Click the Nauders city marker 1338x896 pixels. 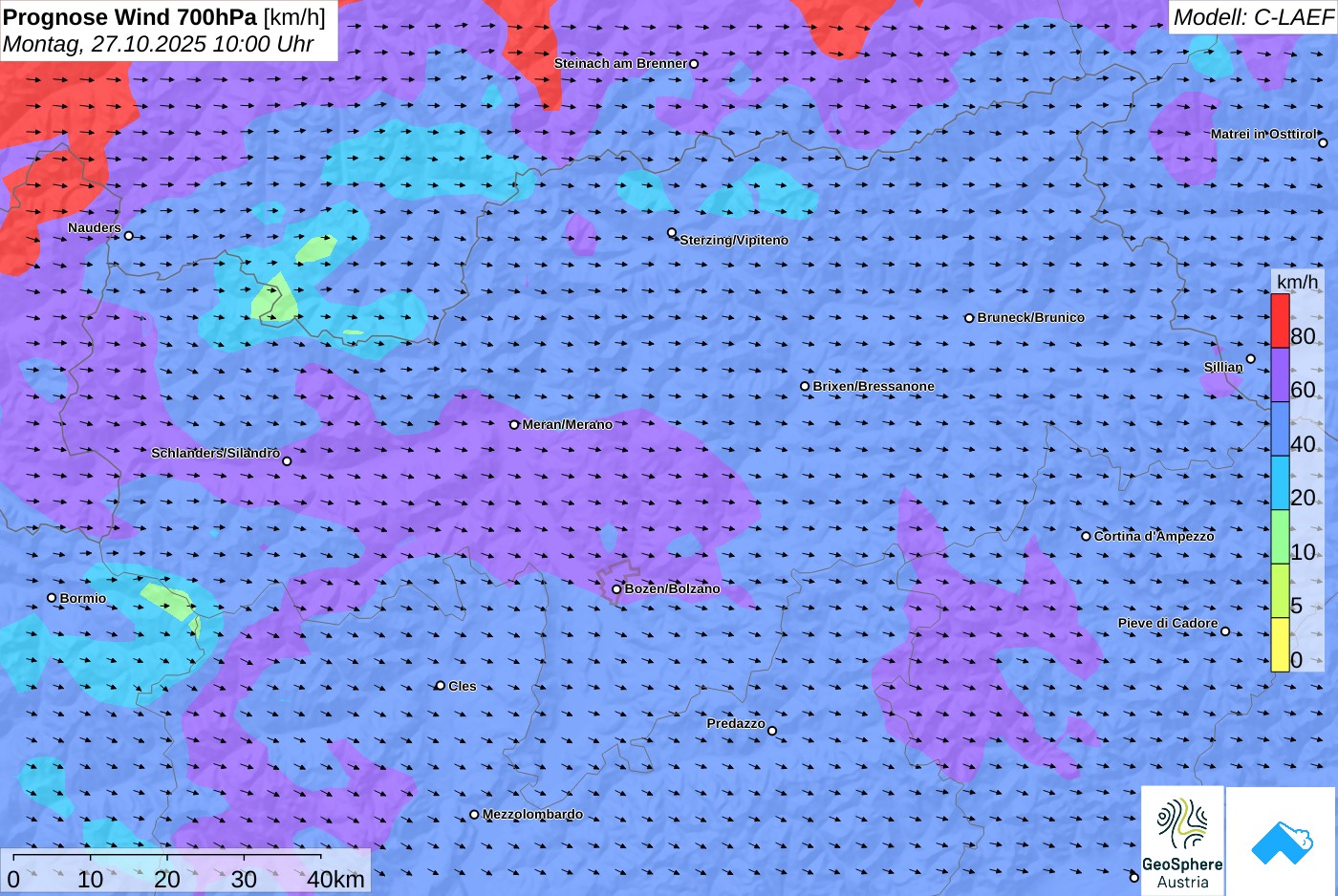pyautogui.click(x=129, y=236)
